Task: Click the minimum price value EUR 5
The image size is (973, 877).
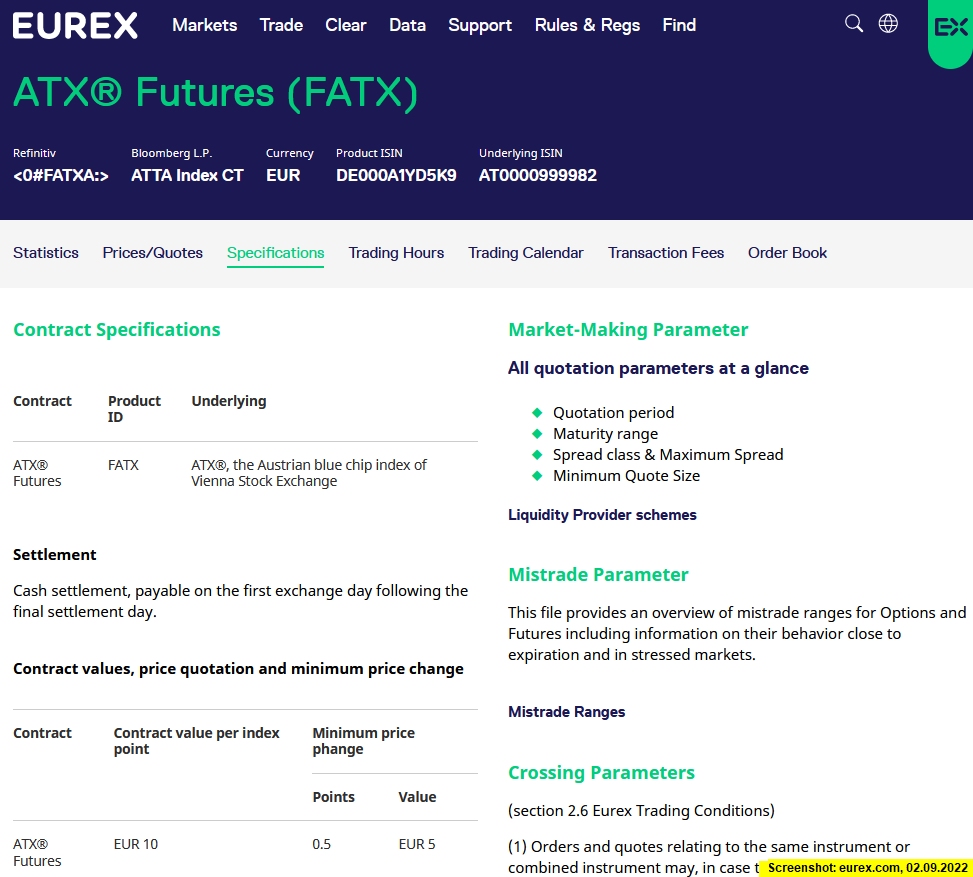Action: (417, 844)
